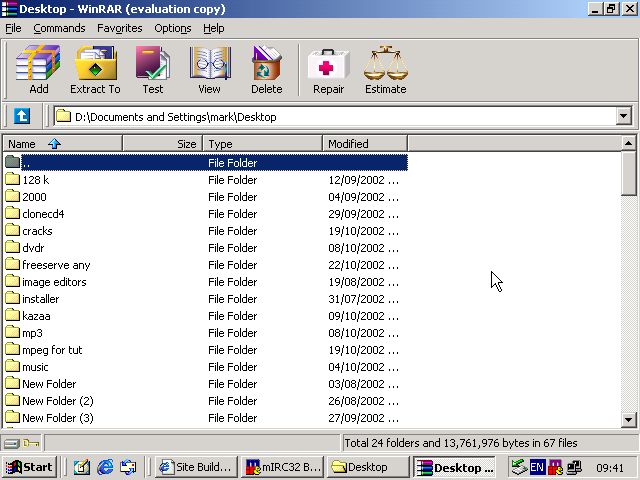
Task: Select the 'mpeg for tut' folder
Action: tap(52, 350)
